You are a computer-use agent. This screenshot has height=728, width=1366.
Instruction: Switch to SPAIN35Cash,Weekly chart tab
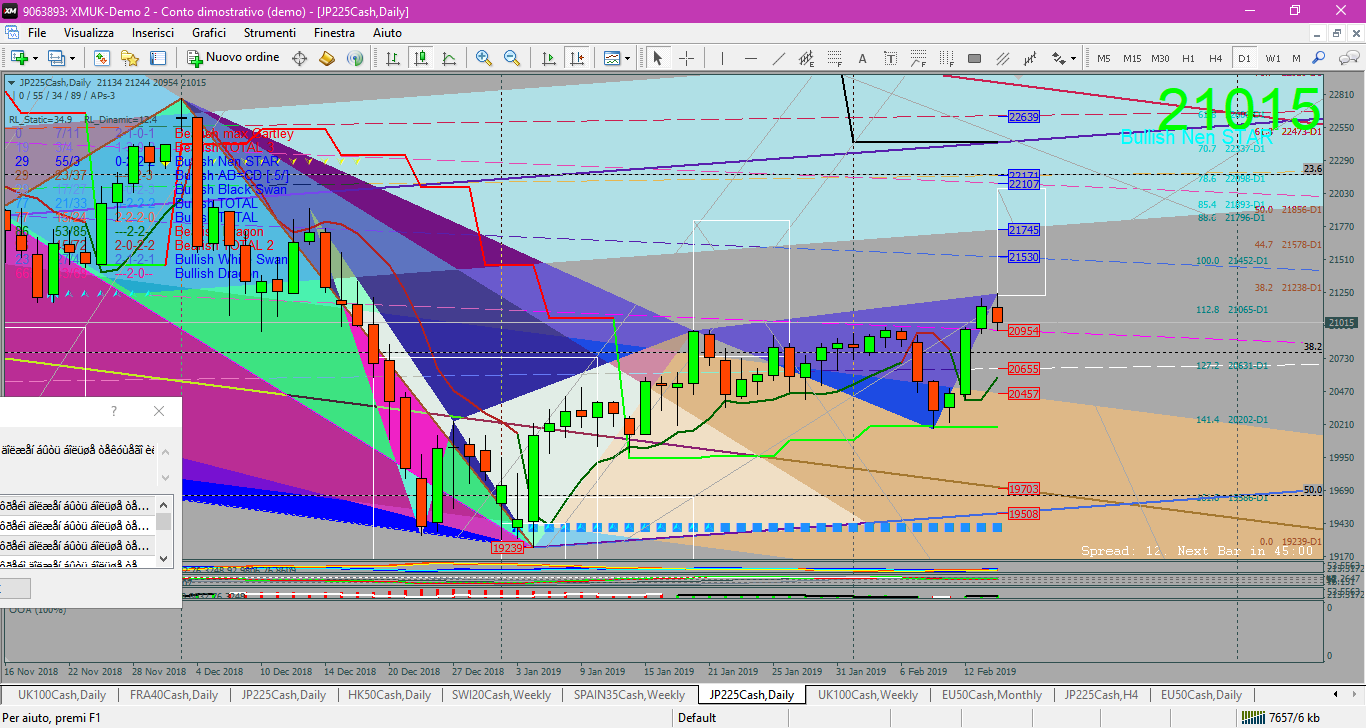(x=629, y=695)
